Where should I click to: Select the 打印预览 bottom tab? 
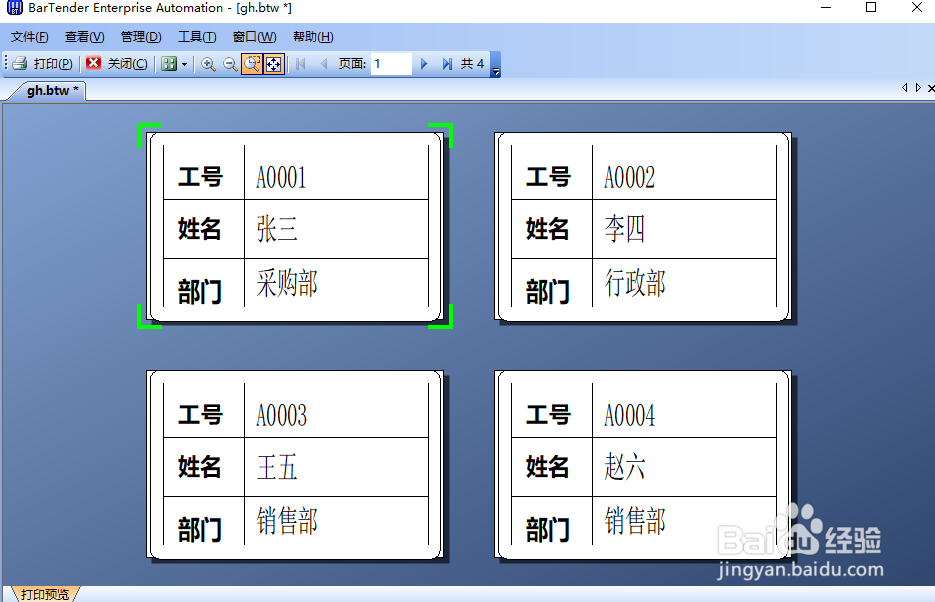[45, 594]
